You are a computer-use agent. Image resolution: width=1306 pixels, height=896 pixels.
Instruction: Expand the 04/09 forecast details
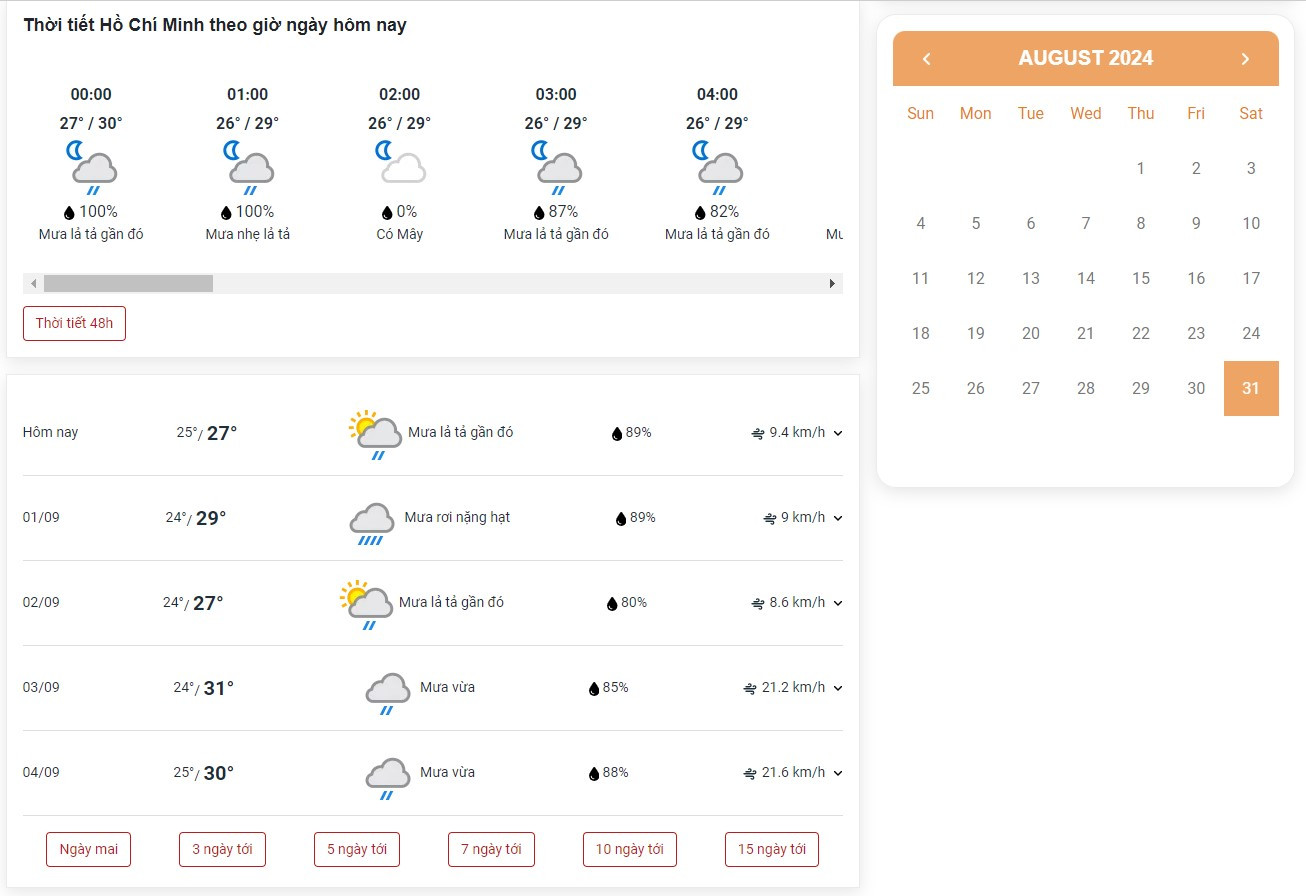[838, 773]
